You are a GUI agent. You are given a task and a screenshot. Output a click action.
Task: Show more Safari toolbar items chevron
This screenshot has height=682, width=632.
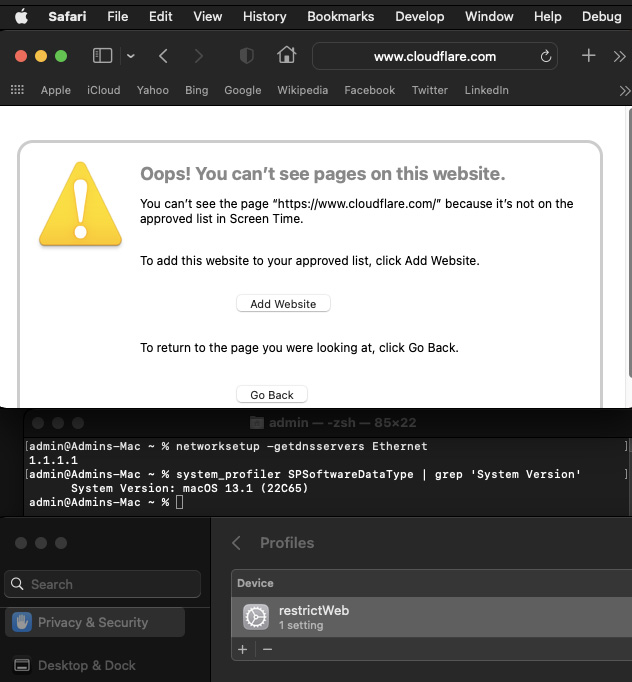click(x=620, y=56)
